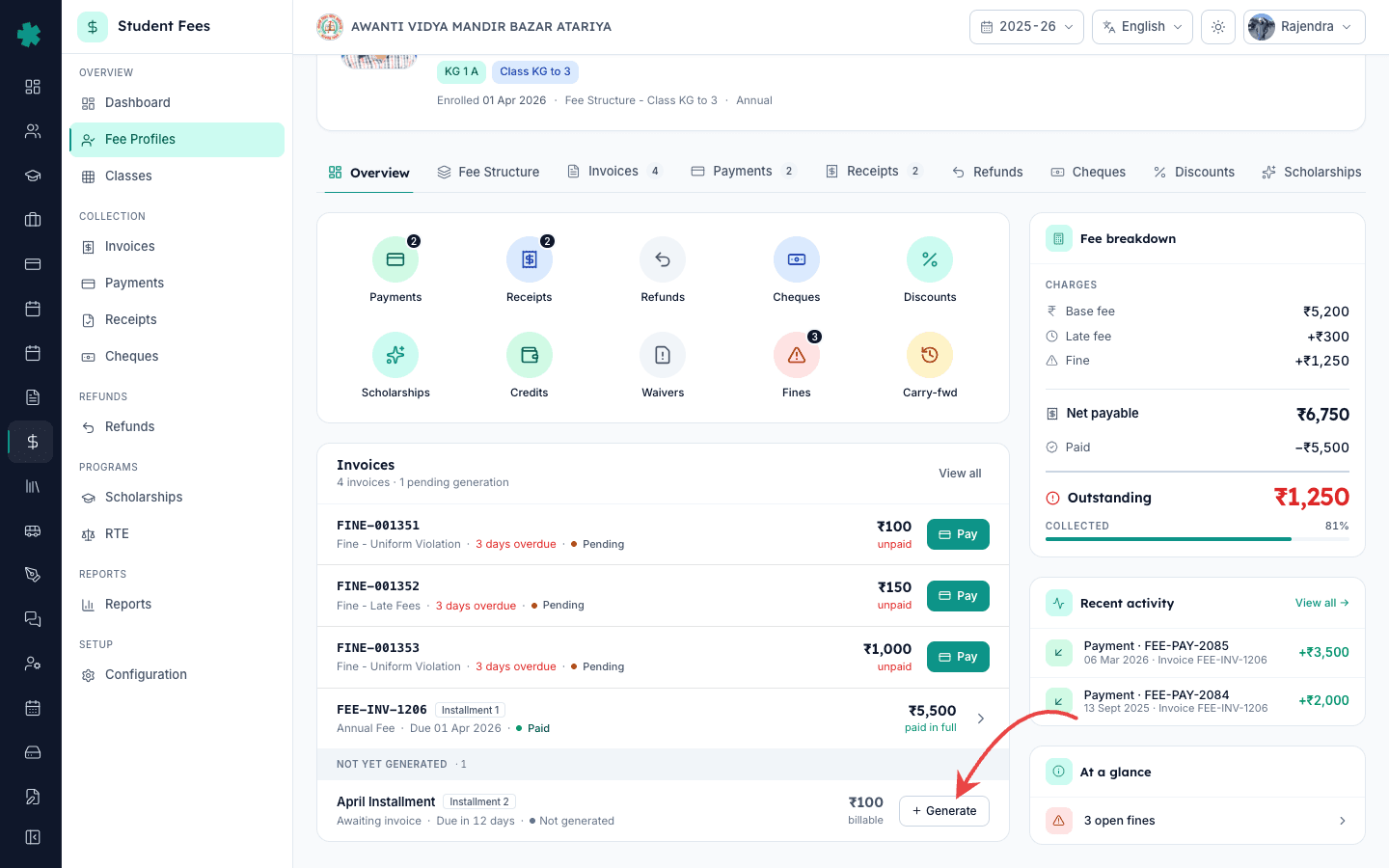Toggle the light/dark theme sun icon

[x=1218, y=27]
